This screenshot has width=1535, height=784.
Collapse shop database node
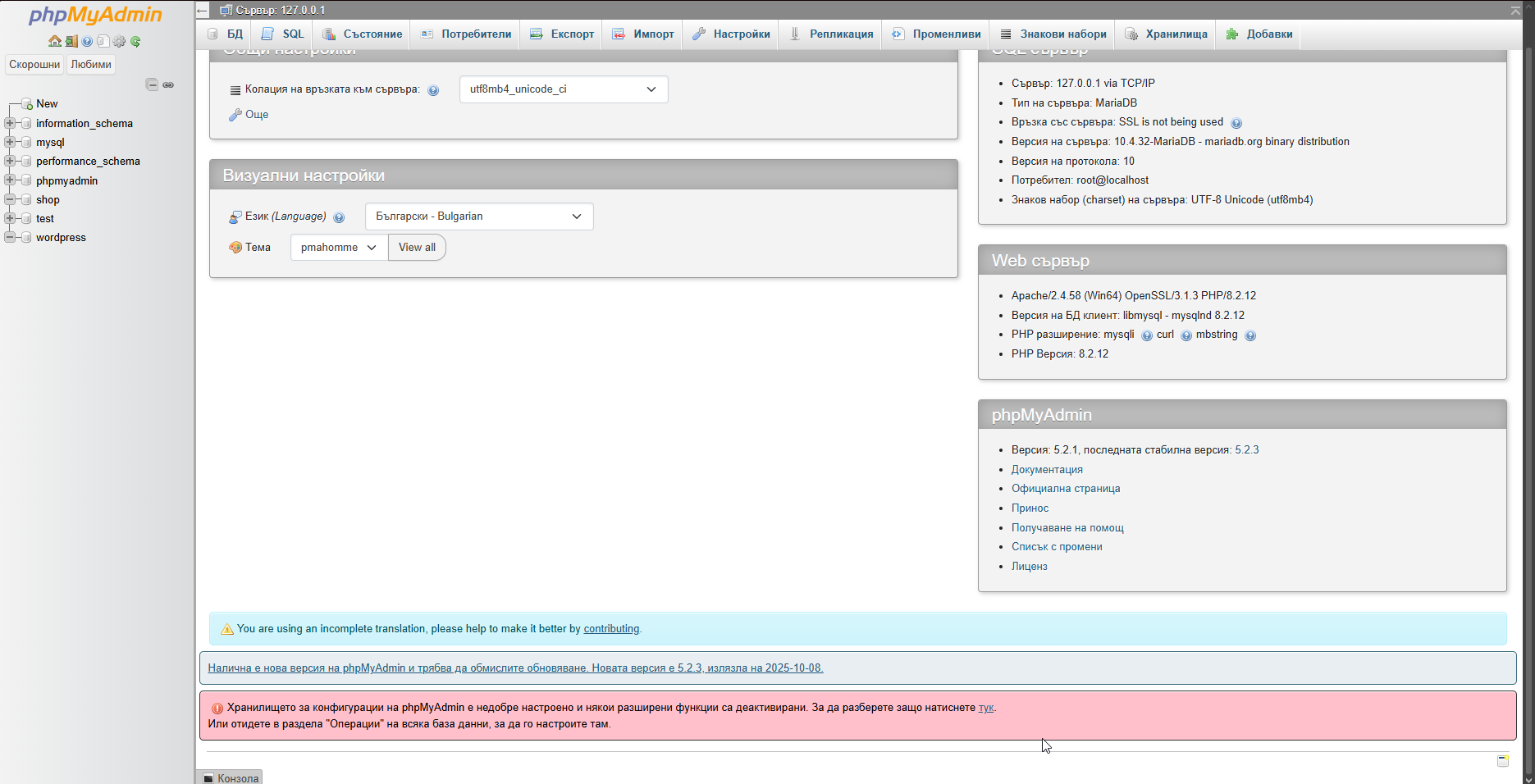pyautogui.click(x=10, y=199)
